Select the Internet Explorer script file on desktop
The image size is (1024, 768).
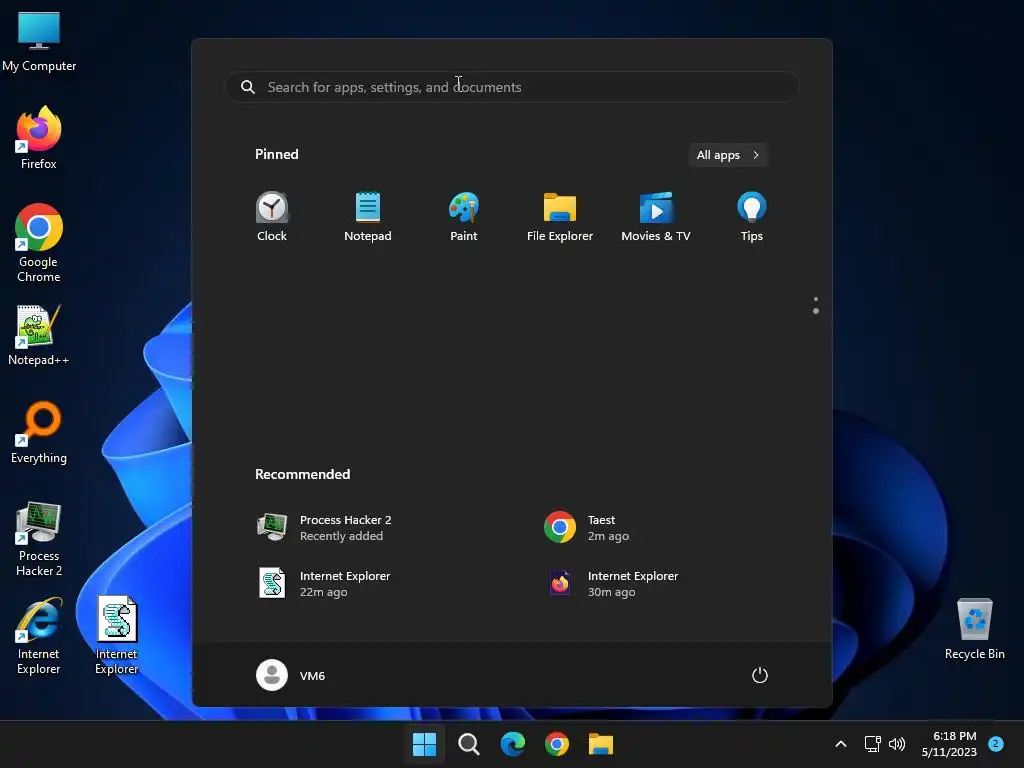(117, 636)
